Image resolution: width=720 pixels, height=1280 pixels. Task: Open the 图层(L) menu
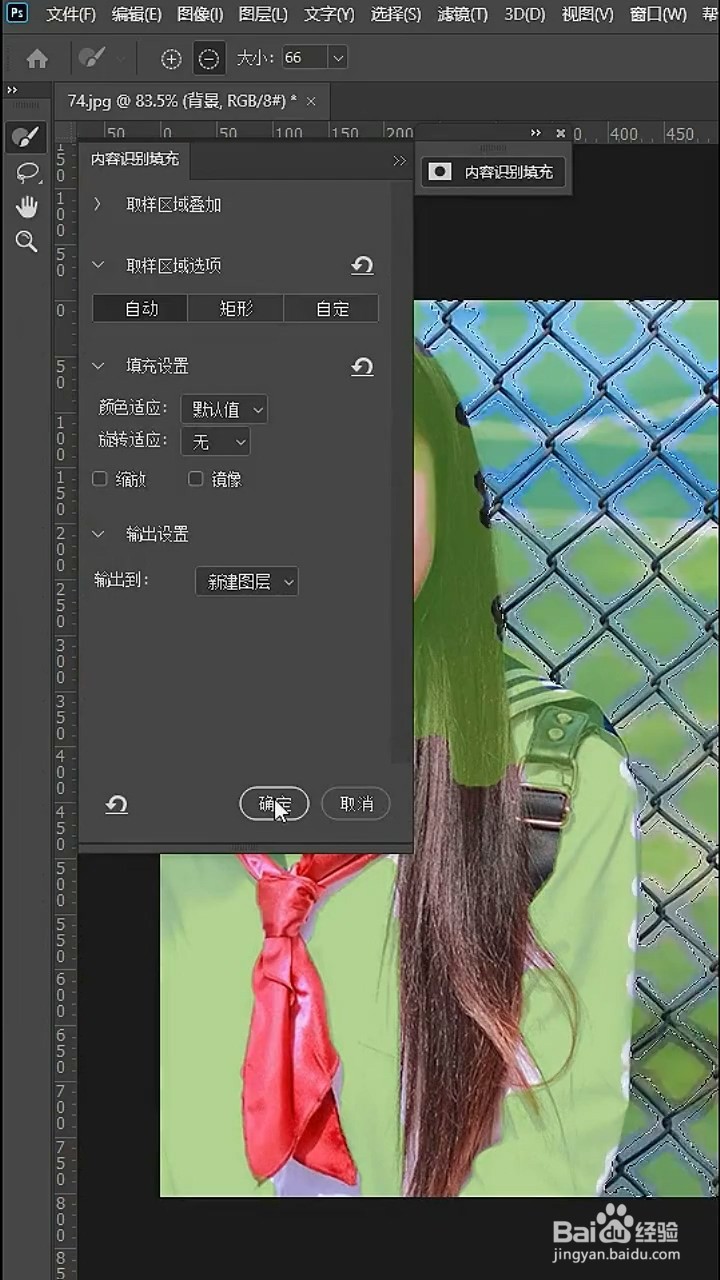263,14
